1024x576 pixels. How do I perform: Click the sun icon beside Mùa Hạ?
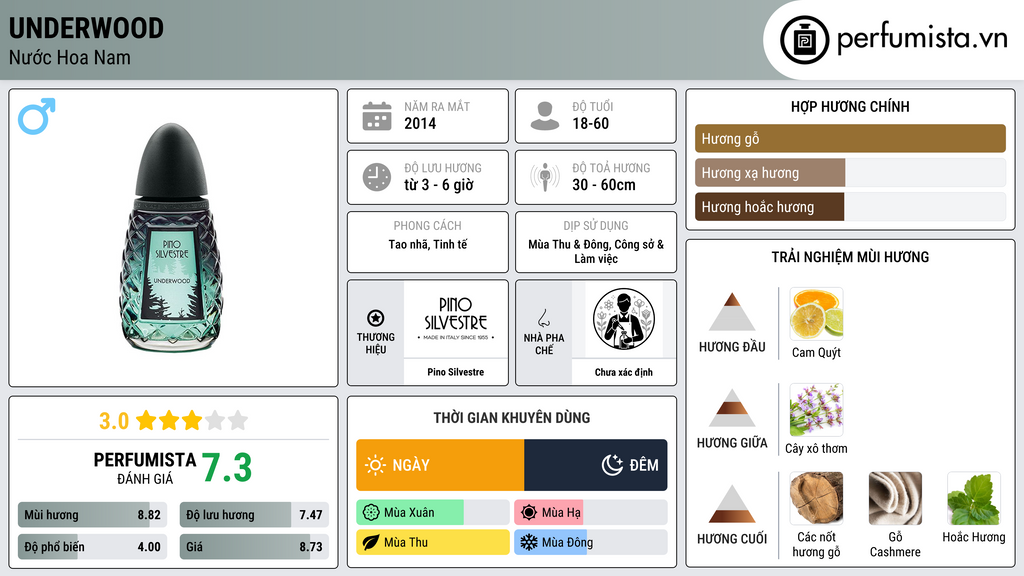[x=529, y=513]
